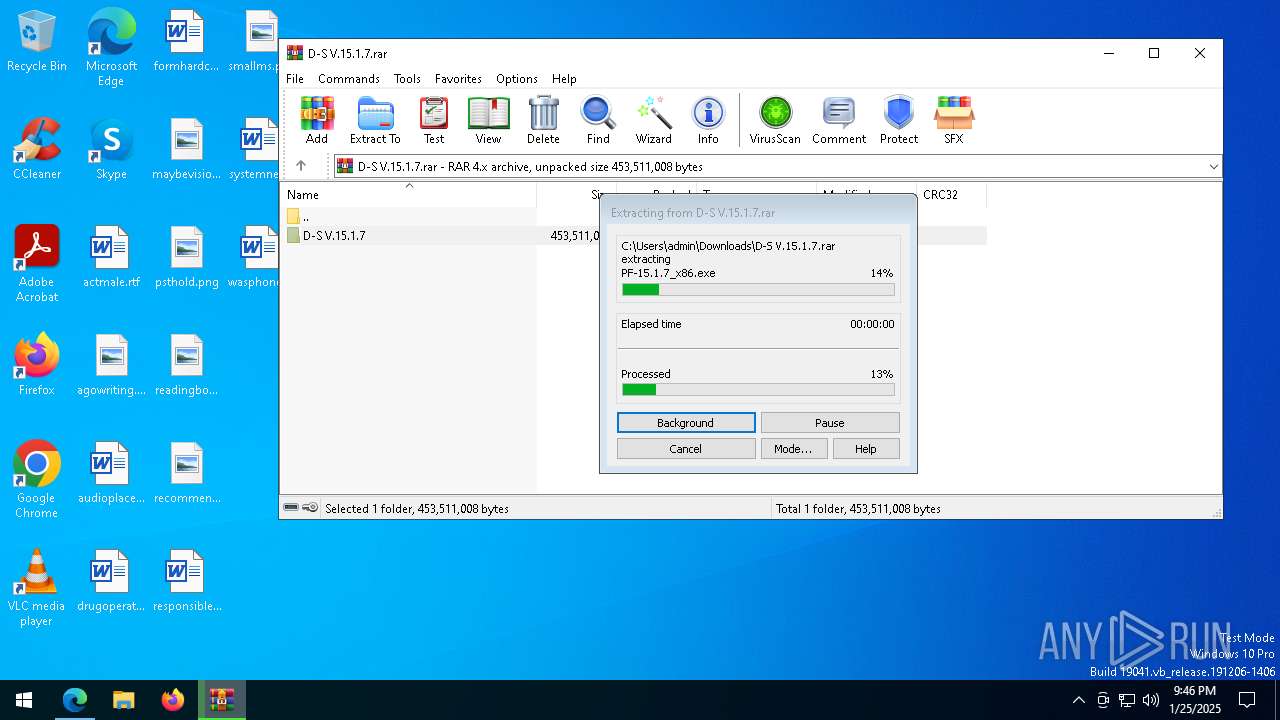
Task: Open the Help menu
Action: coord(564,79)
